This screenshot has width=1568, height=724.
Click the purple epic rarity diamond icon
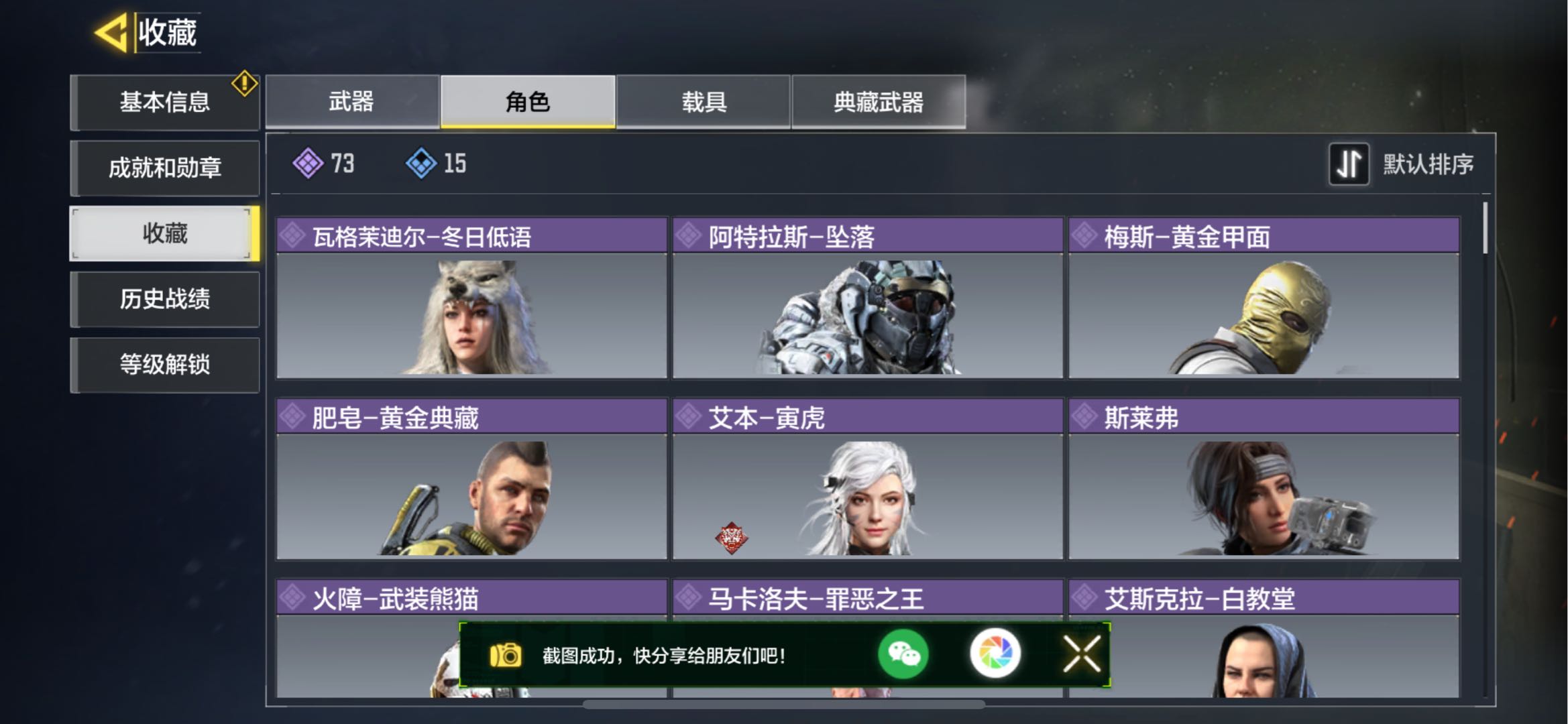point(308,163)
